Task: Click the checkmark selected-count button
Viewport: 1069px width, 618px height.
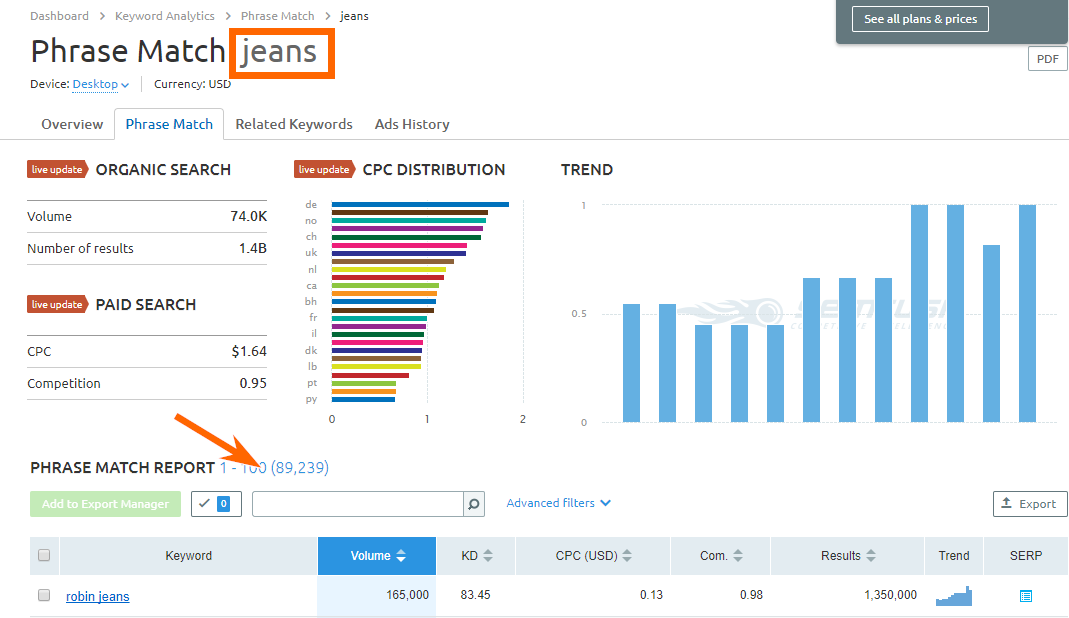Action: [x=216, y=504]
